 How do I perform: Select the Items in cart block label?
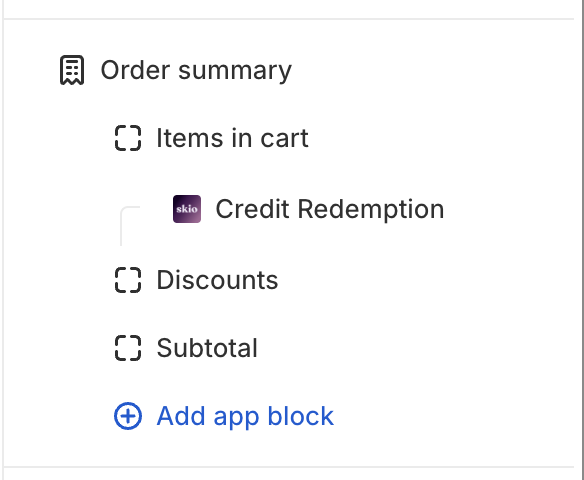232,138
